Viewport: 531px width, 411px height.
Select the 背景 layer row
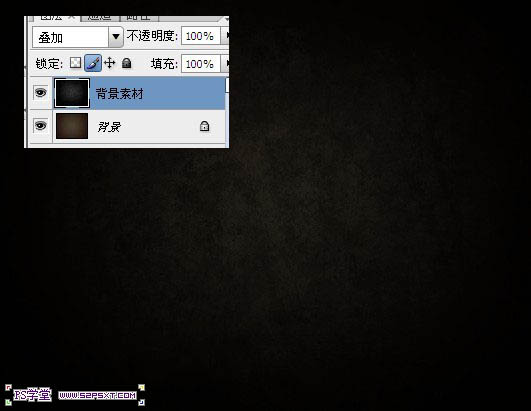(127, 126)
